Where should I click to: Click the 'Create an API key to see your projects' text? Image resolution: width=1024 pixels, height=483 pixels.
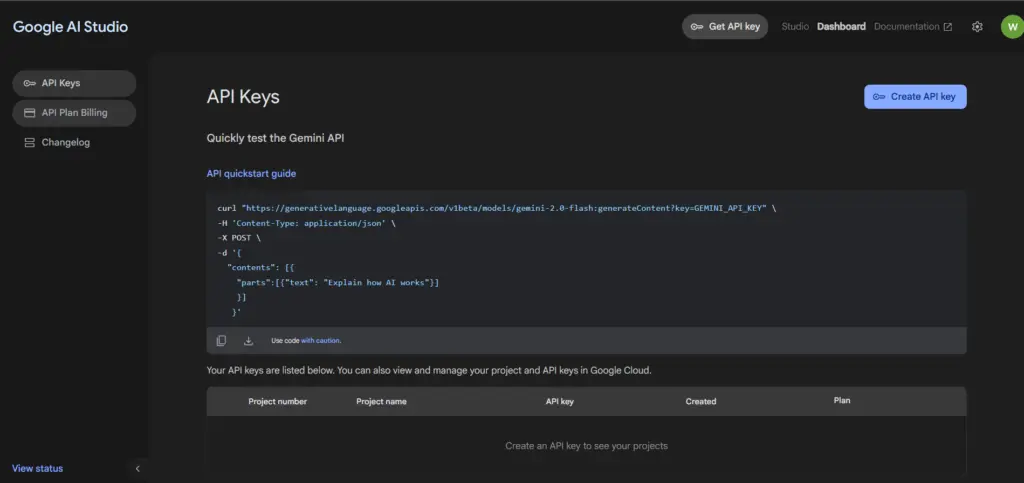(586, 446)
